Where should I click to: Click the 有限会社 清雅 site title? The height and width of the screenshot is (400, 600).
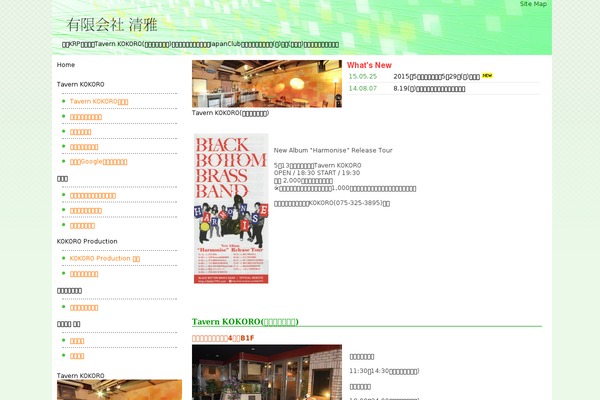[x=112, y=25]
